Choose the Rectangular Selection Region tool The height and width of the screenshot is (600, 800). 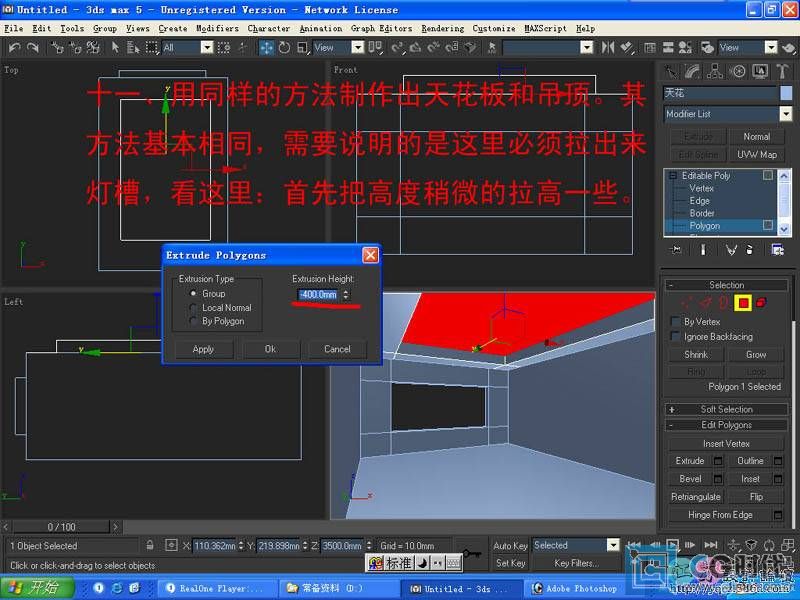point(152,48)
